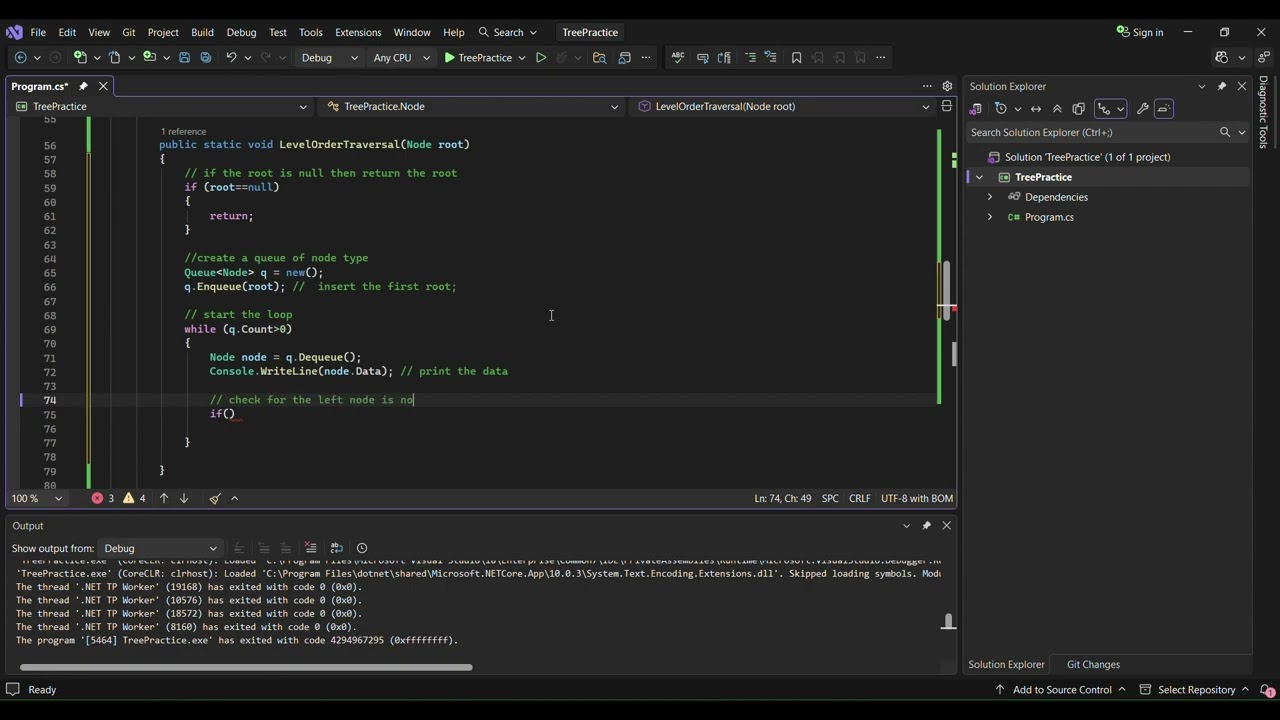
Task: Click the Undo arrow icon
Action: click(x=231, y=58)
